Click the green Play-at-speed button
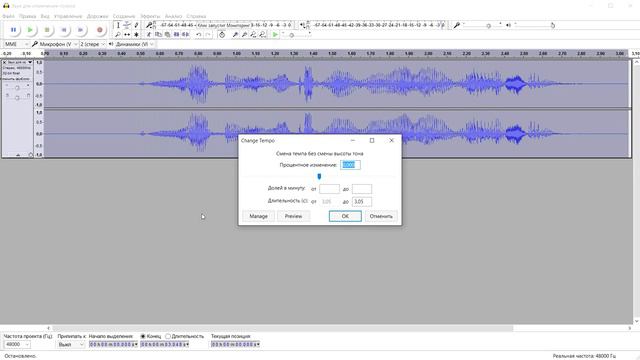The width and height of the screenshot is (640, 360). 275,35
